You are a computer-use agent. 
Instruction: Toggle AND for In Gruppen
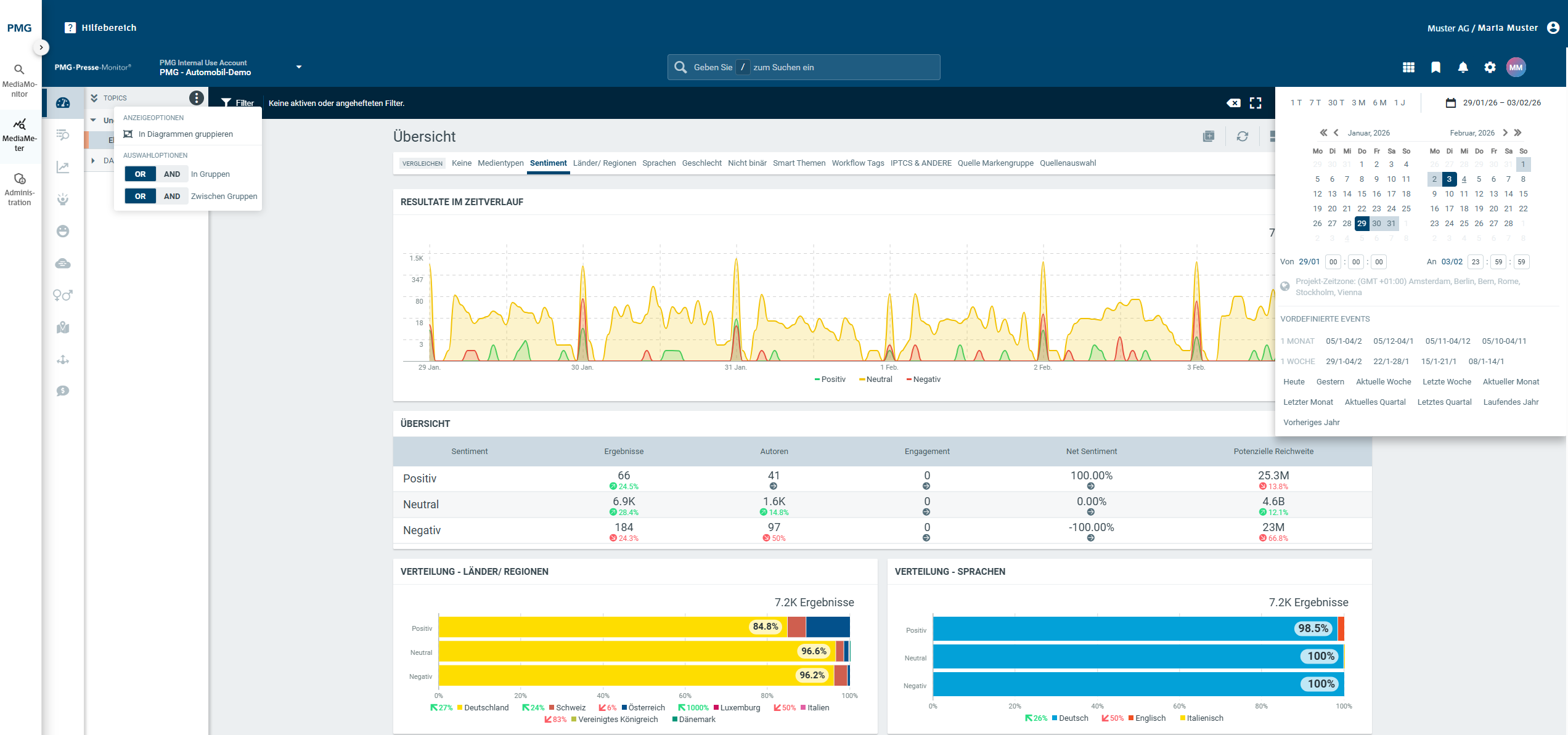172,174
